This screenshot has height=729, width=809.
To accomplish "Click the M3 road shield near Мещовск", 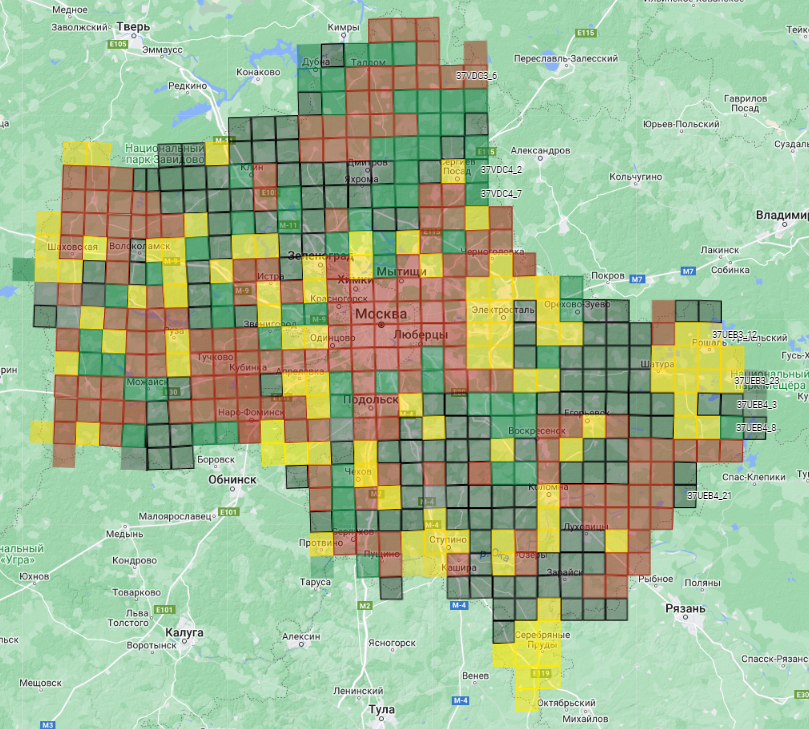I will point(47,723).
